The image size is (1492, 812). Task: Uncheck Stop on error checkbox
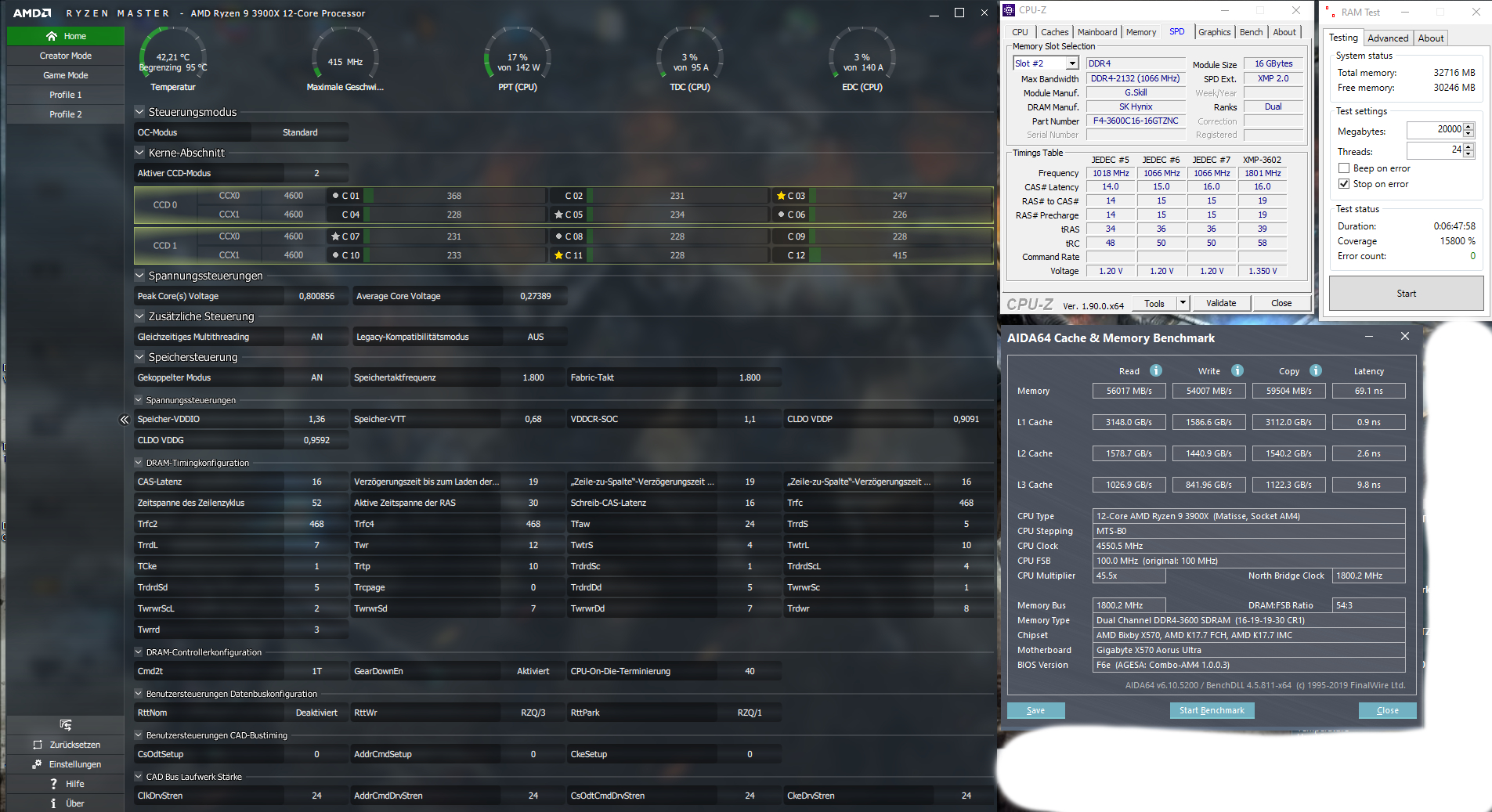(1344, 184)
